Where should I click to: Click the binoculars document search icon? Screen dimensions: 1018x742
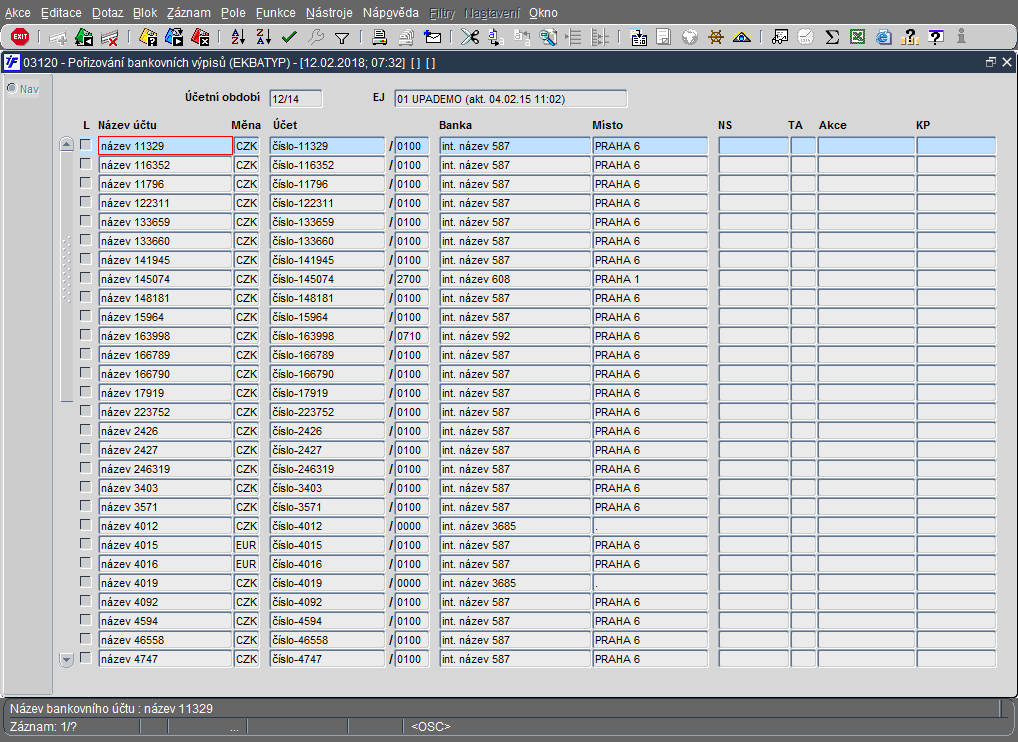tap(780, 37)
